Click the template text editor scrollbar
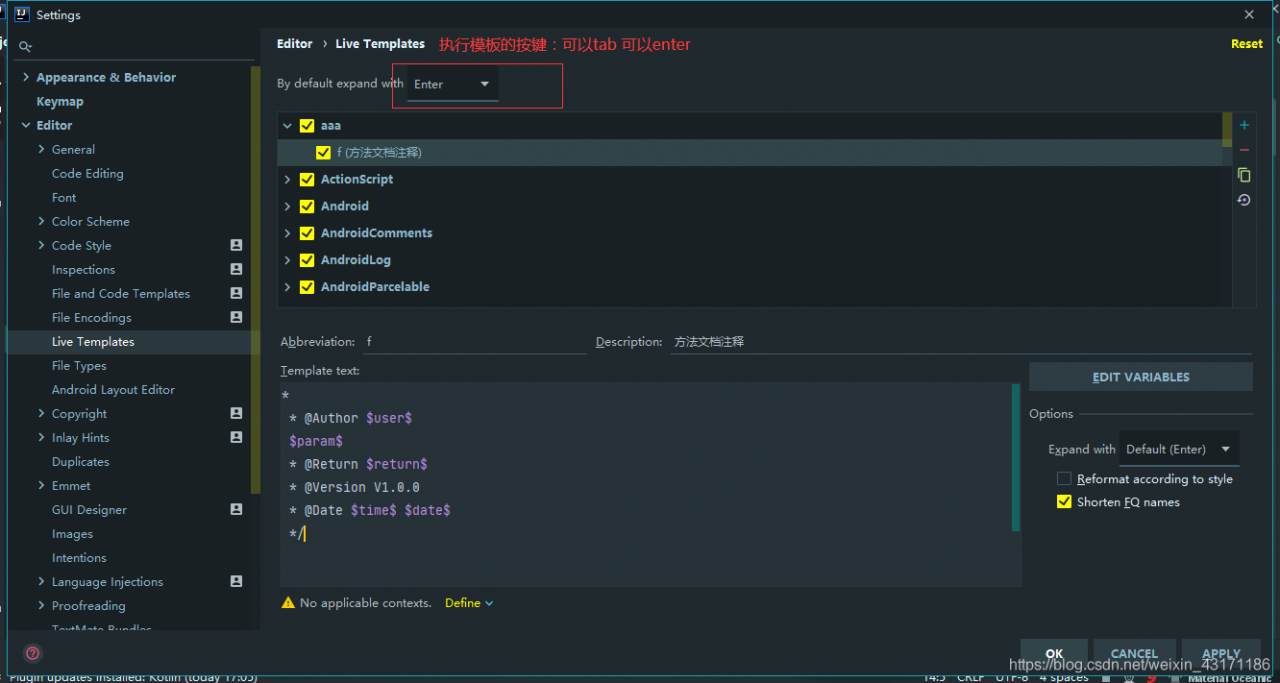 tap(1016, 458)
